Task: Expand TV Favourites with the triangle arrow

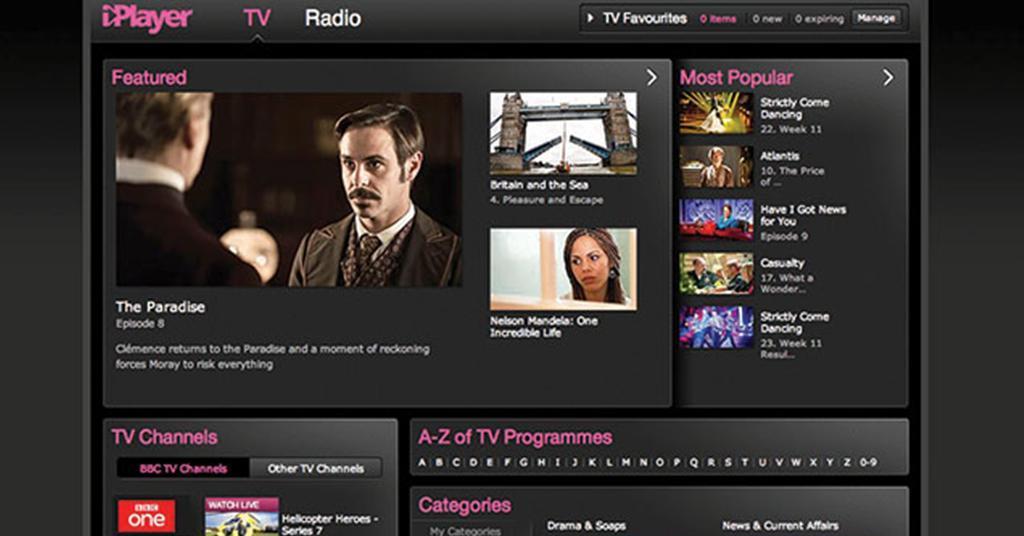Action: point(590,18)
